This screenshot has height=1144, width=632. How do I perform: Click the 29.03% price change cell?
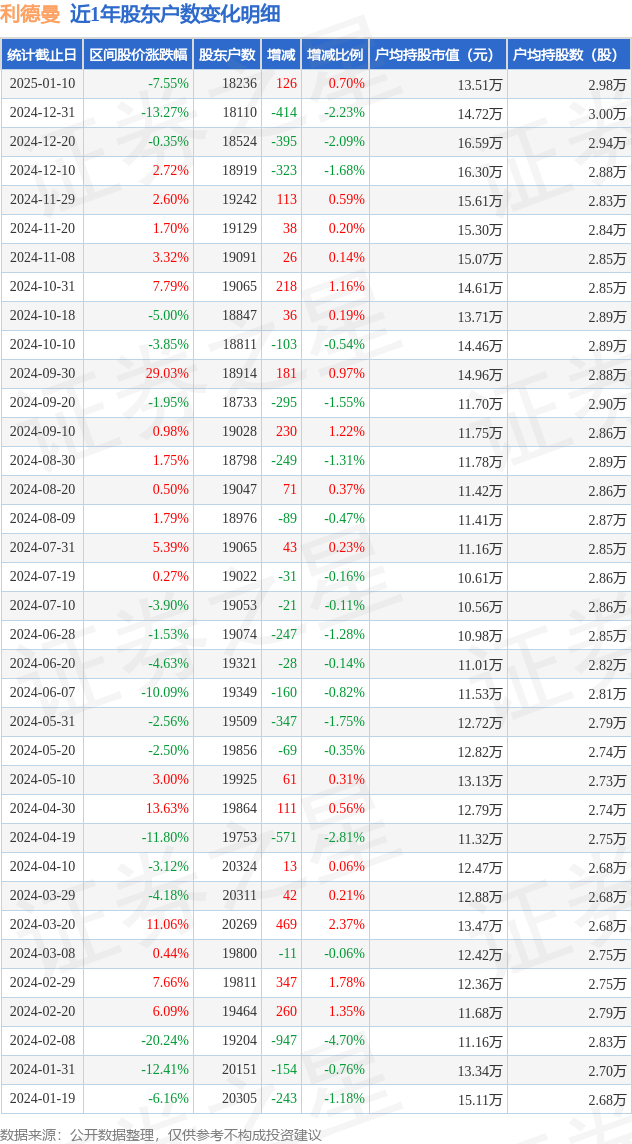[x=167, y=373]
